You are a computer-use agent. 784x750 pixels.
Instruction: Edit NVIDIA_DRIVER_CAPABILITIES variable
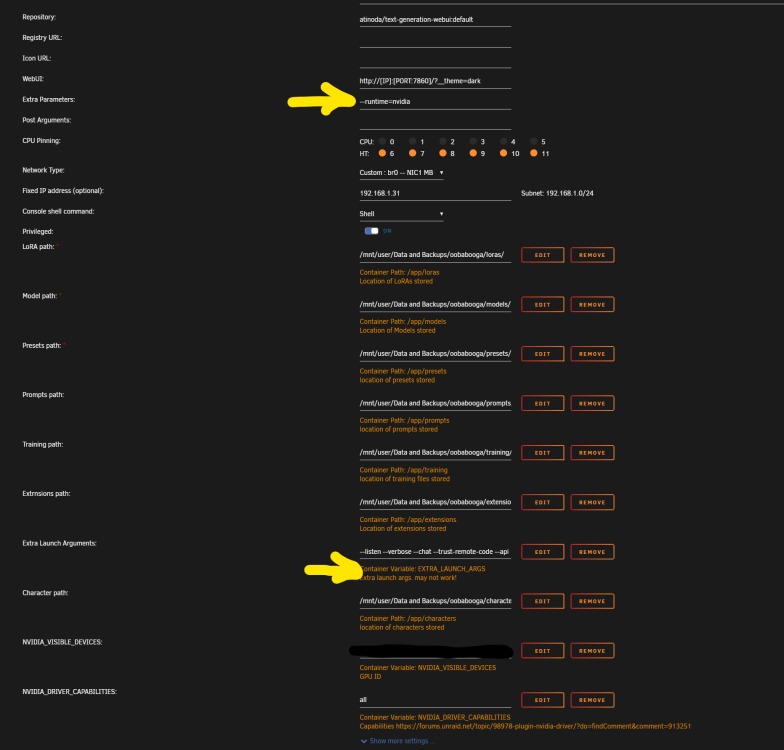[x=542, y=700]
